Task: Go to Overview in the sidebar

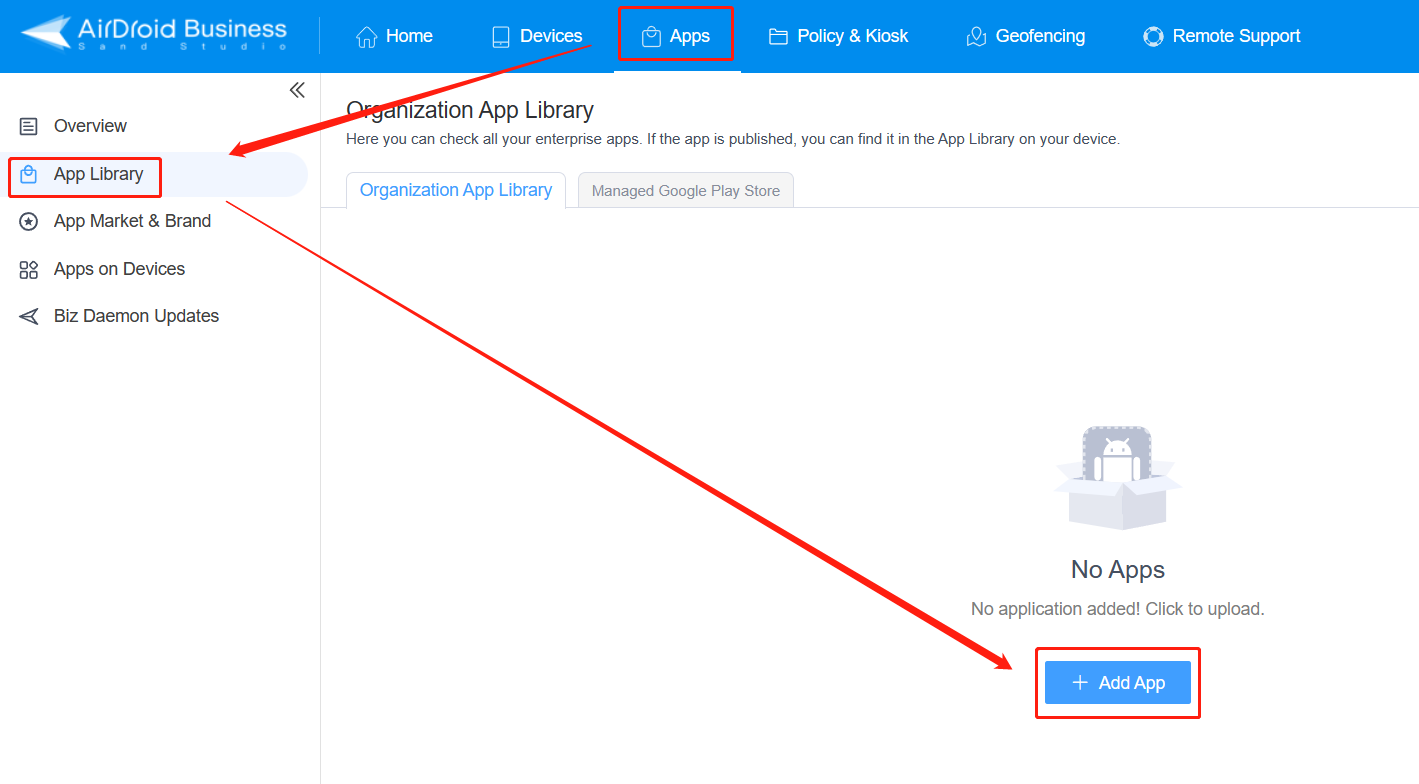Action: [90, 127]
